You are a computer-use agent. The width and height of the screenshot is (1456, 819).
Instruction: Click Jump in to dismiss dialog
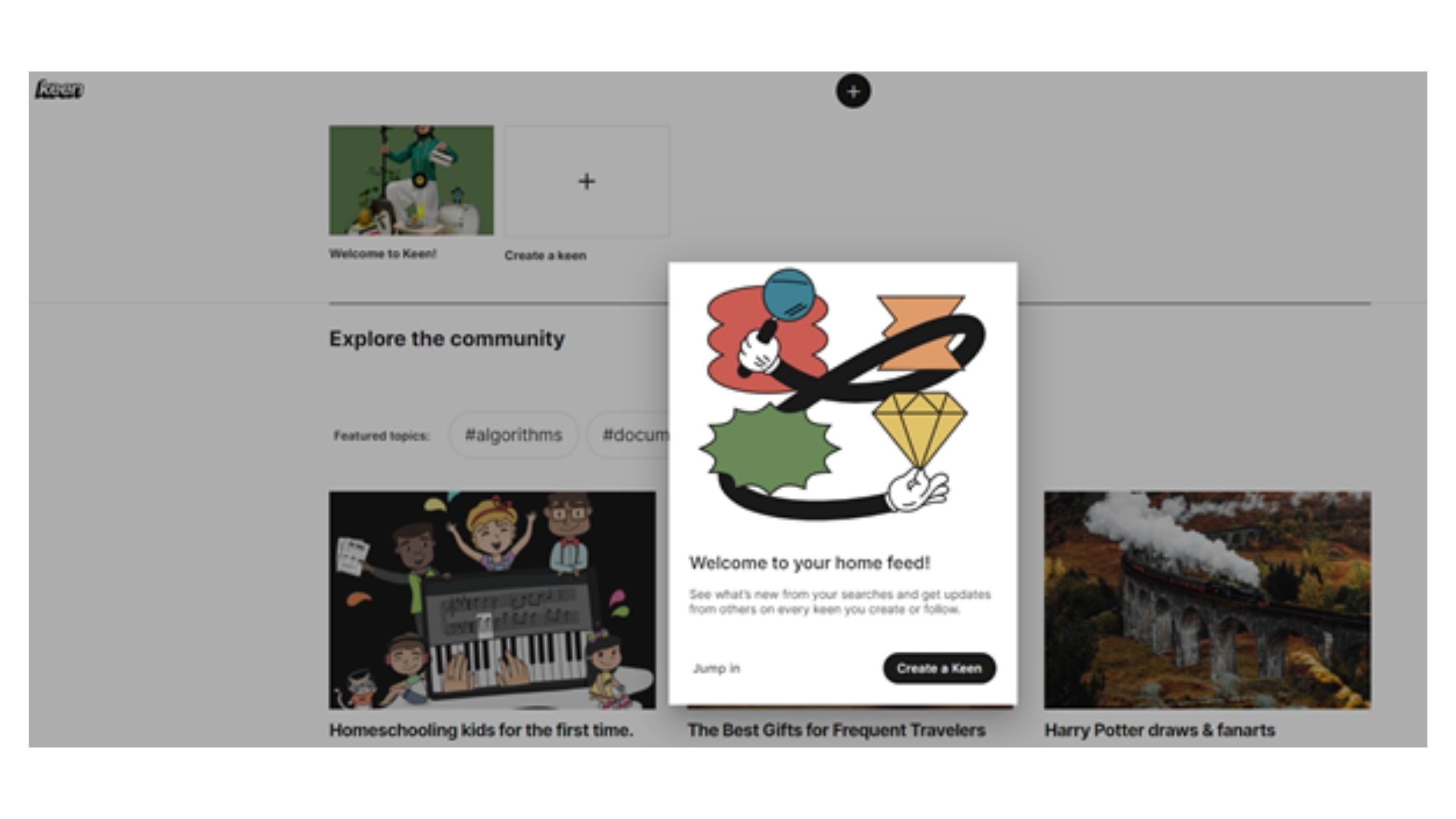pos(716,668)
